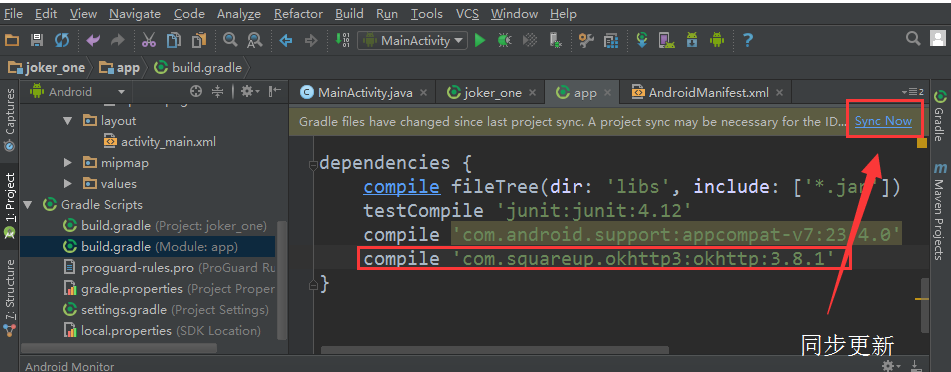Open the Refactor menu
The height and width of the screenshot is (372, 951).
click(298, 13)
